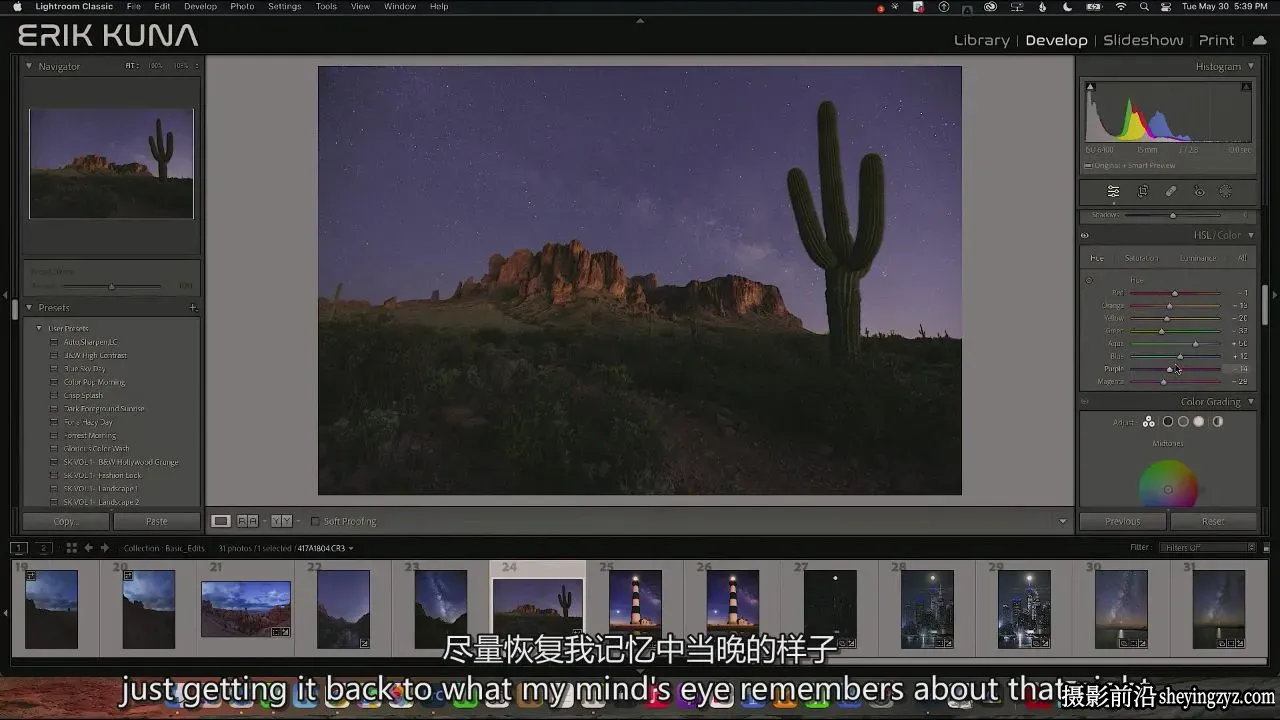Open the Photo menu in menu bar
Screen dimensions: 1280x720
pos(242,7)
